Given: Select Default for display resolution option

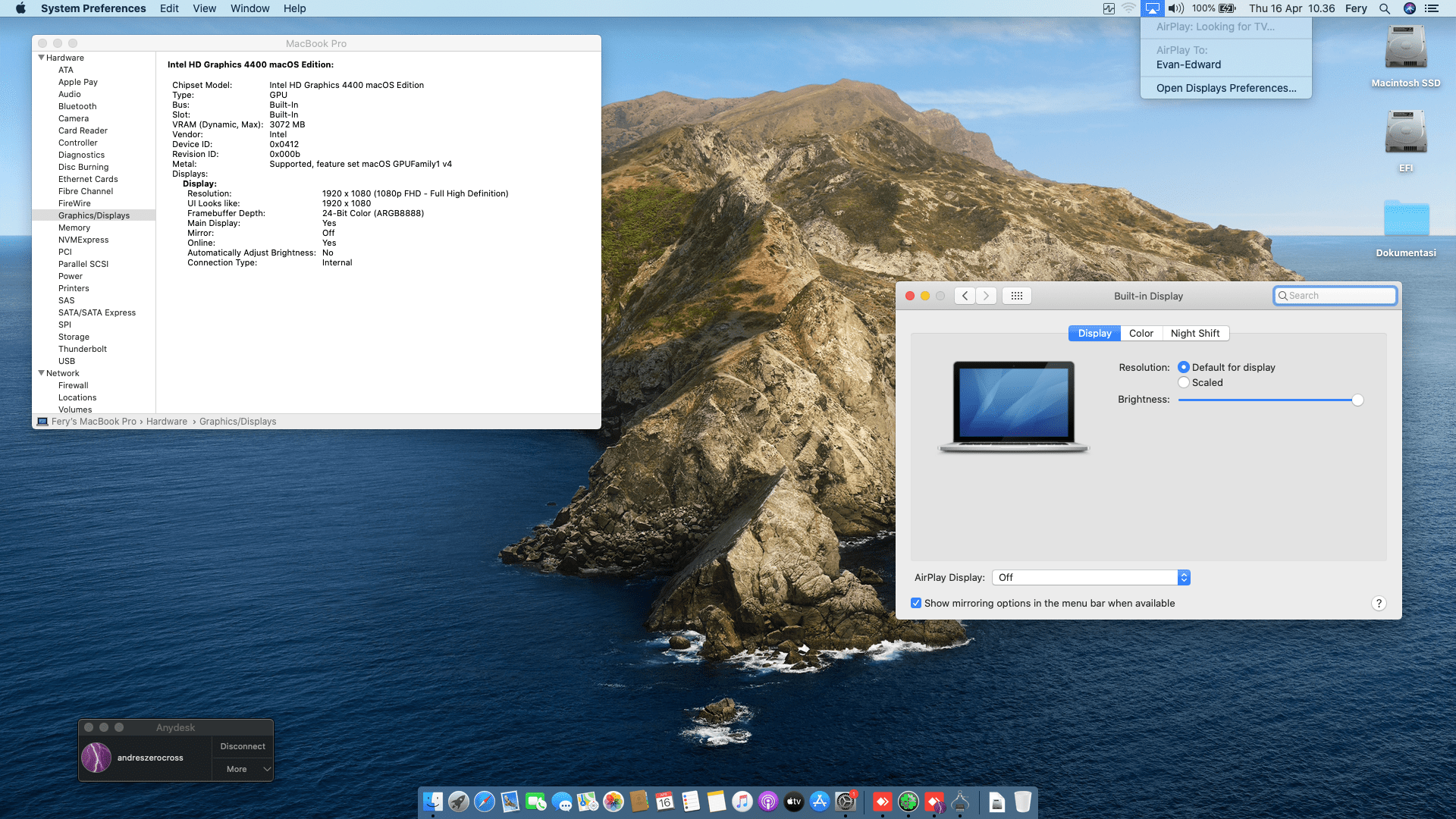Looking at the screenshot, I should 1184,367.
